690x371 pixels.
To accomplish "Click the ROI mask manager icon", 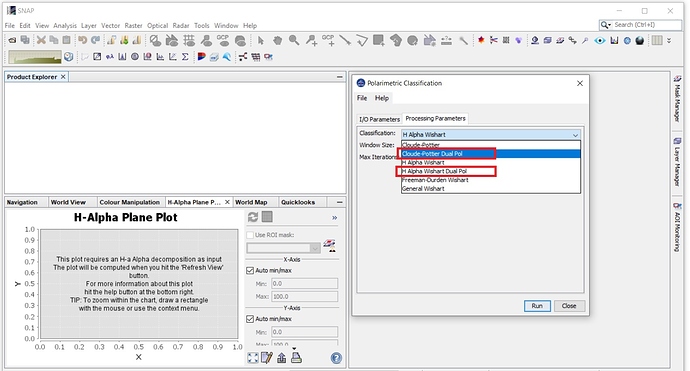I will click(330, 246).
